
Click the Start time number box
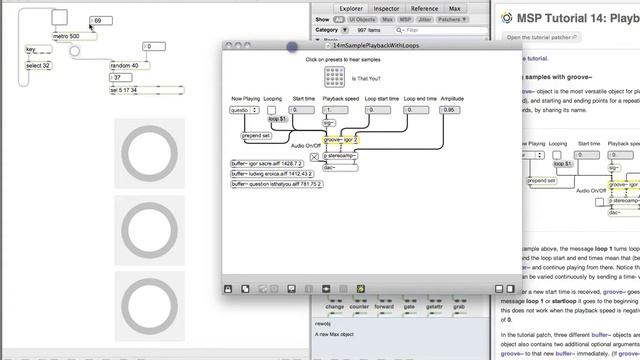click(302, 110)
